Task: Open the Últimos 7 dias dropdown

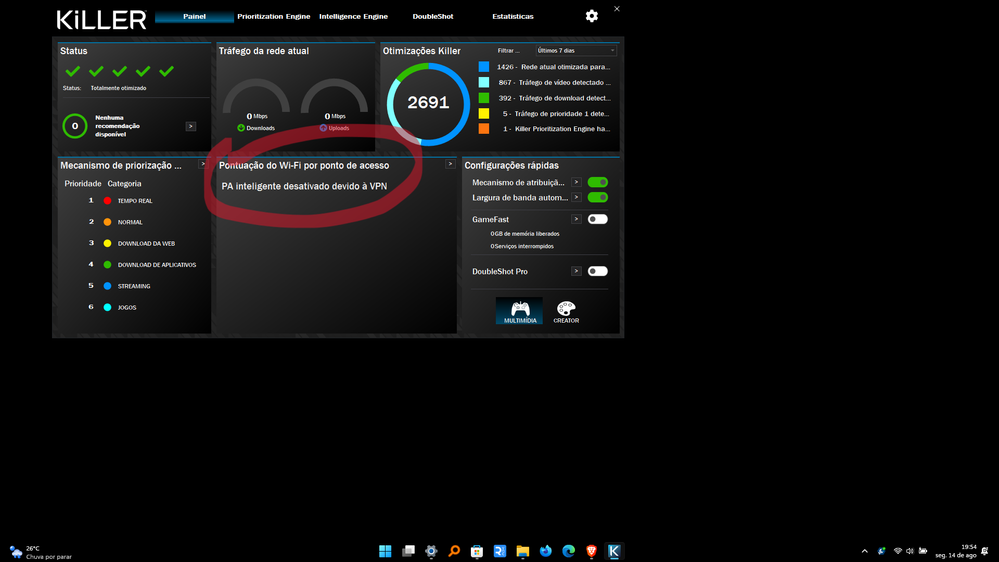Action: pos(576,50)
